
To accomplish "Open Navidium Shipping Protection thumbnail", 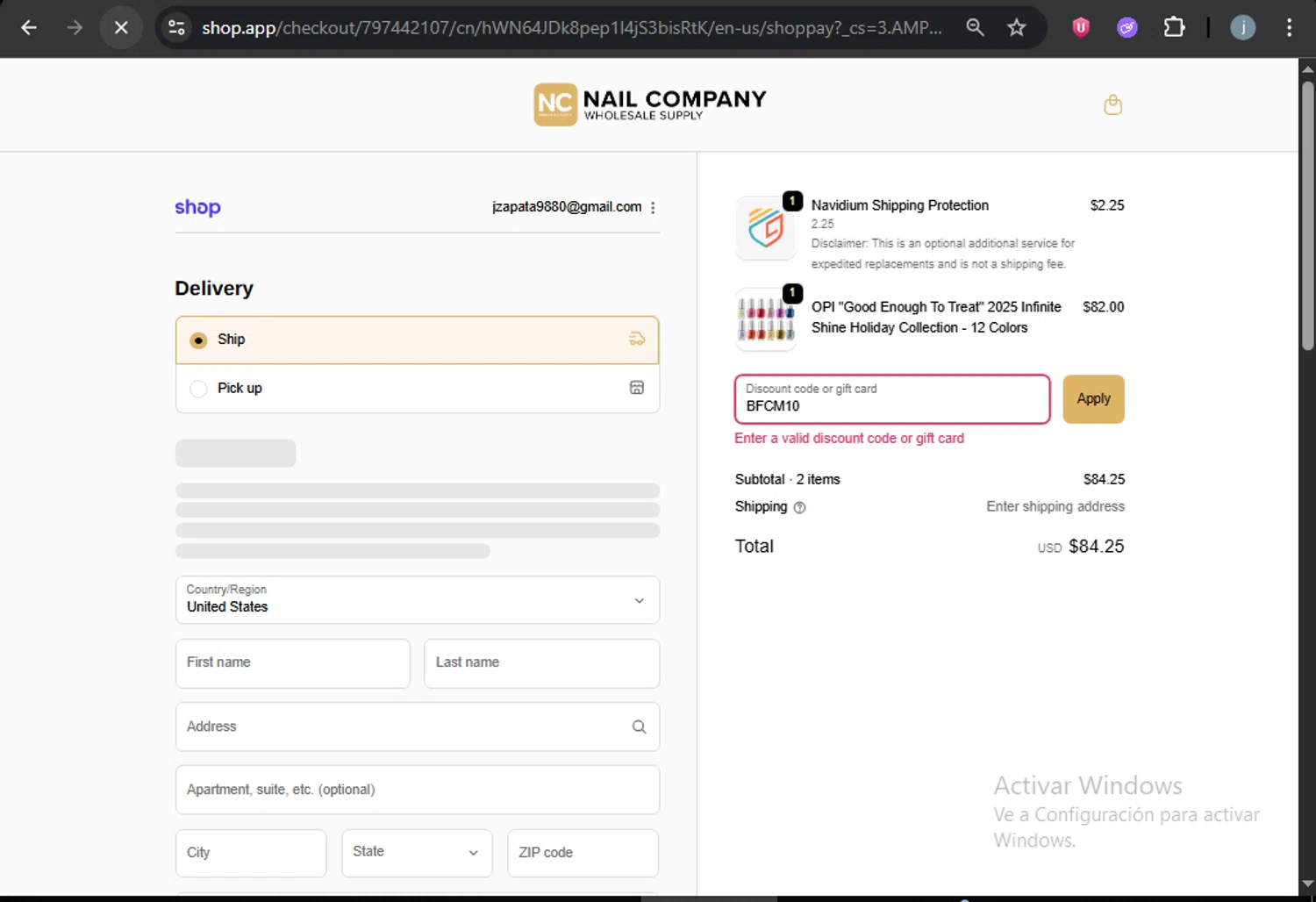I will pyautogui.click(x=765, y=228).
